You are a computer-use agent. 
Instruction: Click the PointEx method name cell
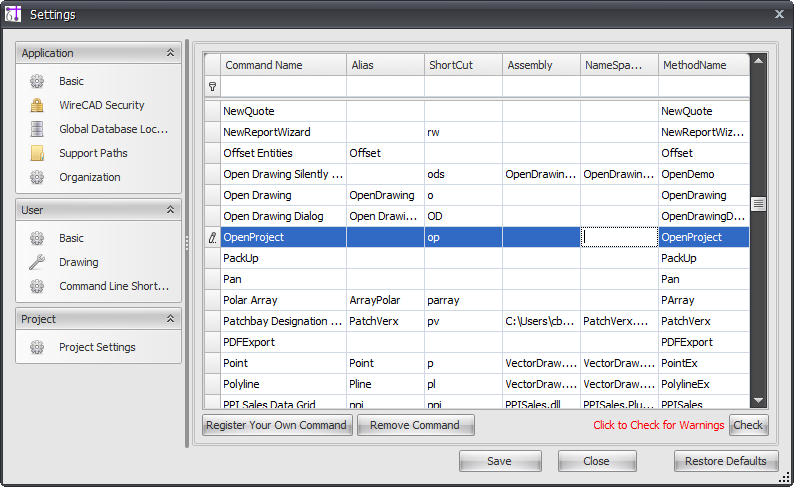(704, 363)
